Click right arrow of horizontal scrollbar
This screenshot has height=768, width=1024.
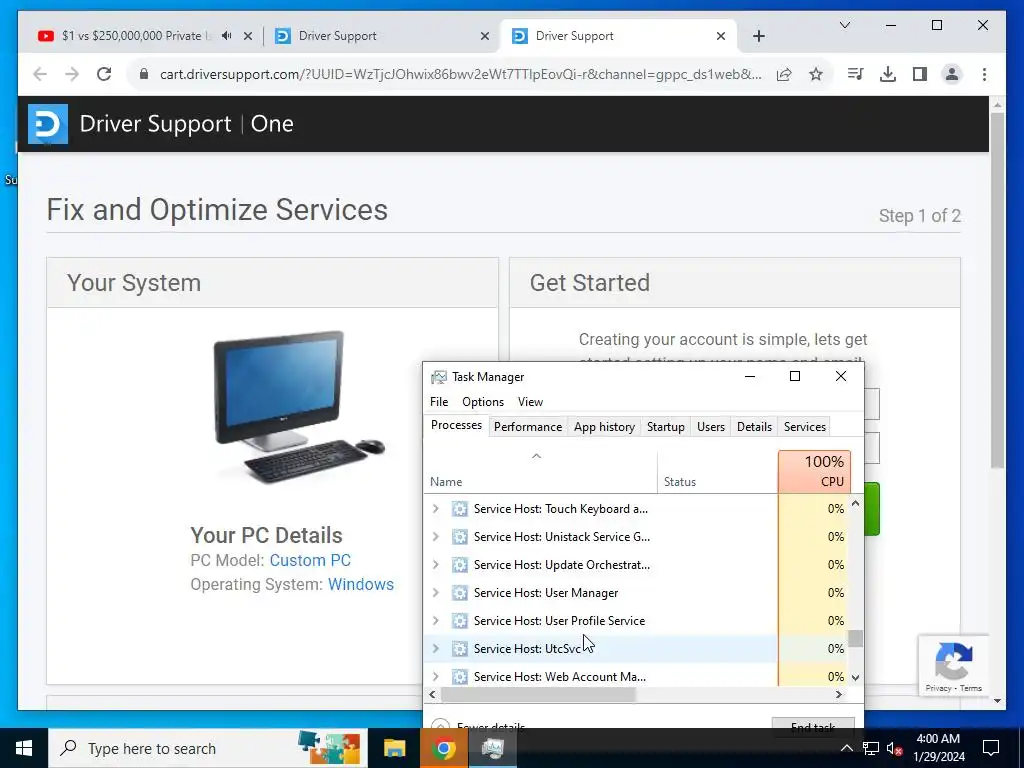[x=839, y=695]
